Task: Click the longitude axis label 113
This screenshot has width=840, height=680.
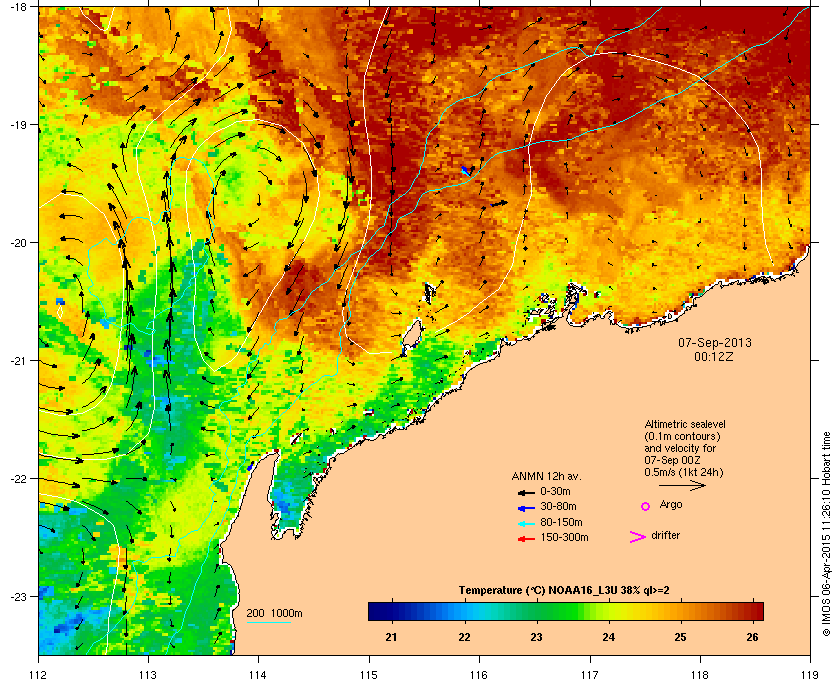Action: tap(148, 675)
